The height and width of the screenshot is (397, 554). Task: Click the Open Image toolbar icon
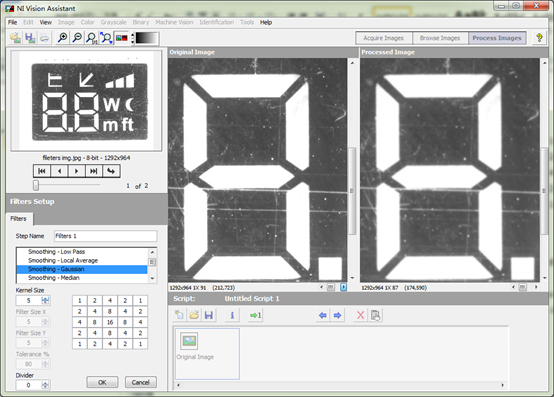tap(16, 38)
